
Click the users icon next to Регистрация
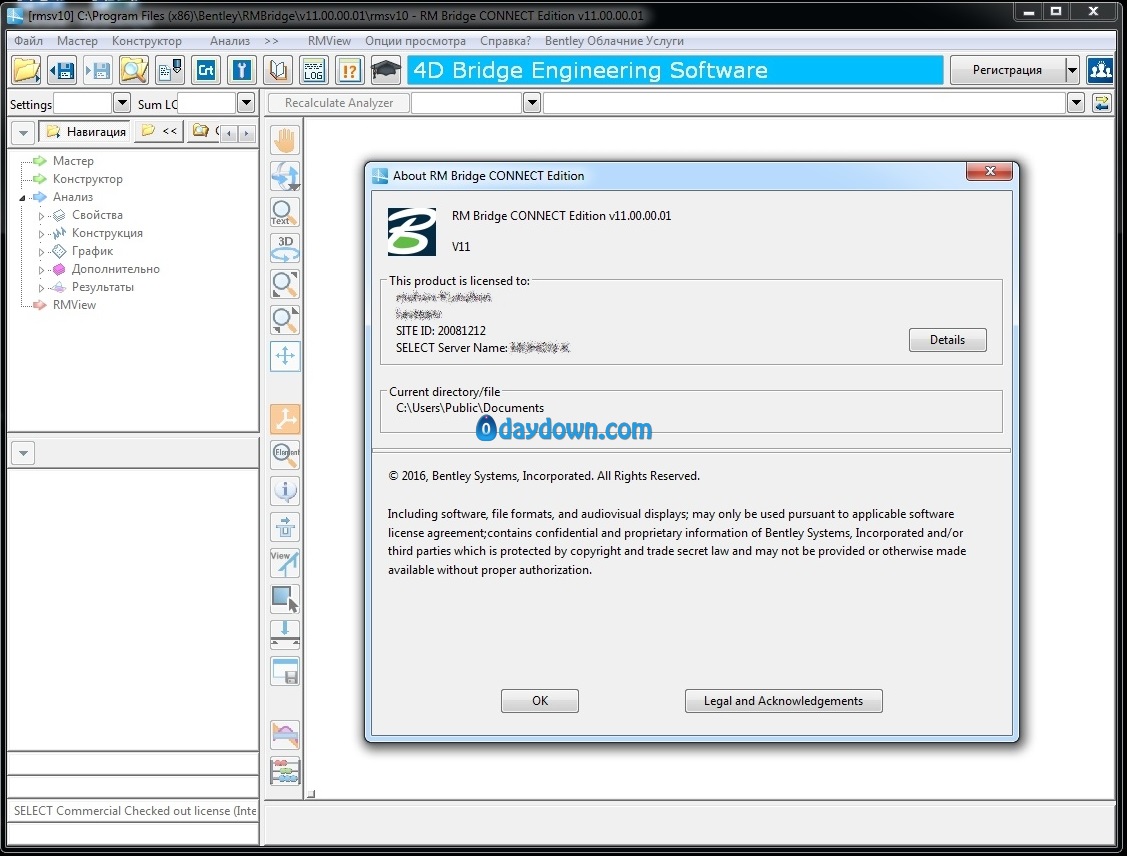point(1100,70)
